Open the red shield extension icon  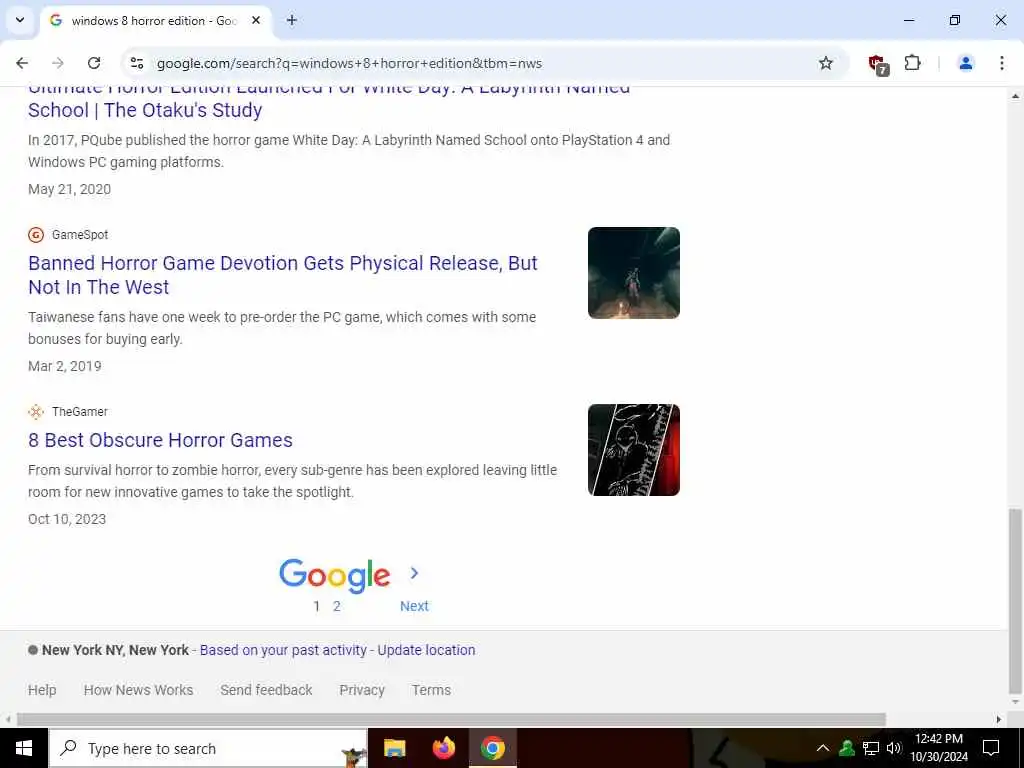point(878,64)
